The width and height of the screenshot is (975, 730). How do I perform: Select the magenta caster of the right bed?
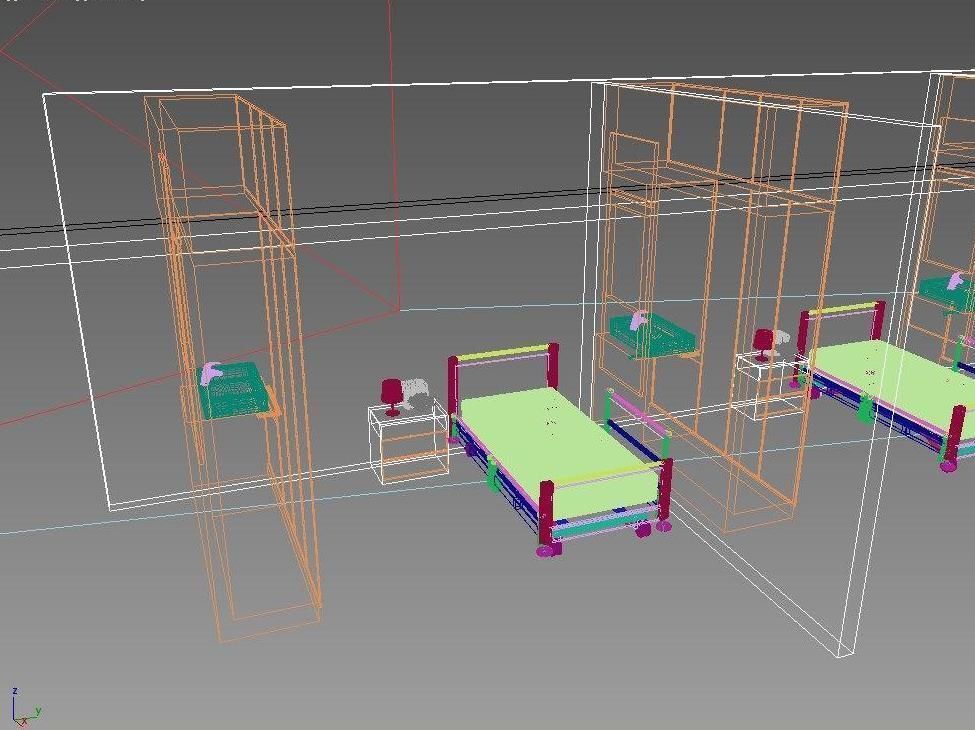tap(947, 466)
